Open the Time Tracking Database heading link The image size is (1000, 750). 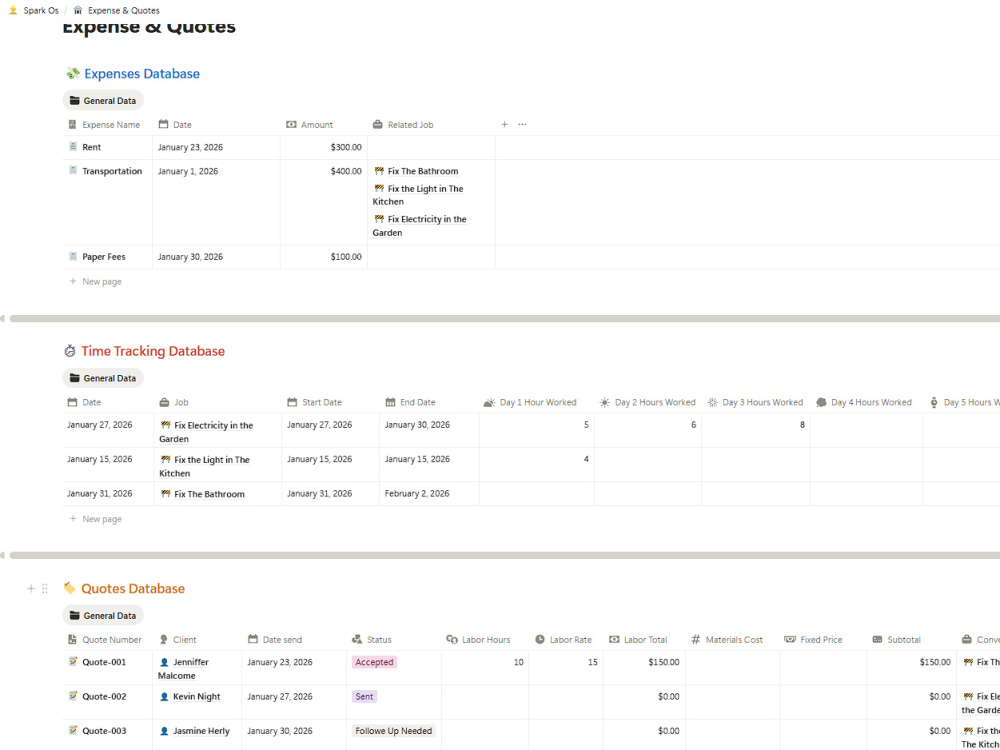pos(152,351)
